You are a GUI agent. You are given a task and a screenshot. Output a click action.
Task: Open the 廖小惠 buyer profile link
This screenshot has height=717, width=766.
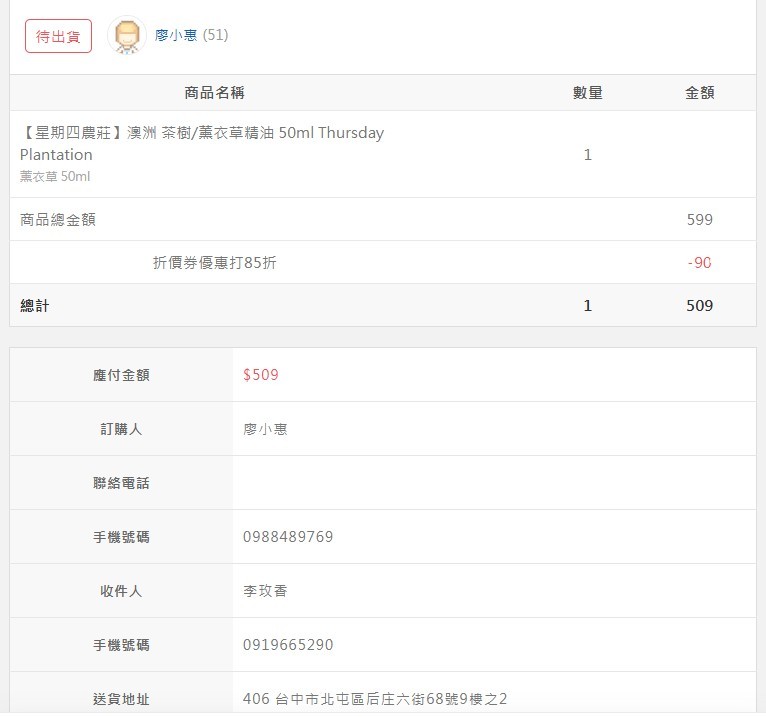pyautogui.click(x=176, y=35)
